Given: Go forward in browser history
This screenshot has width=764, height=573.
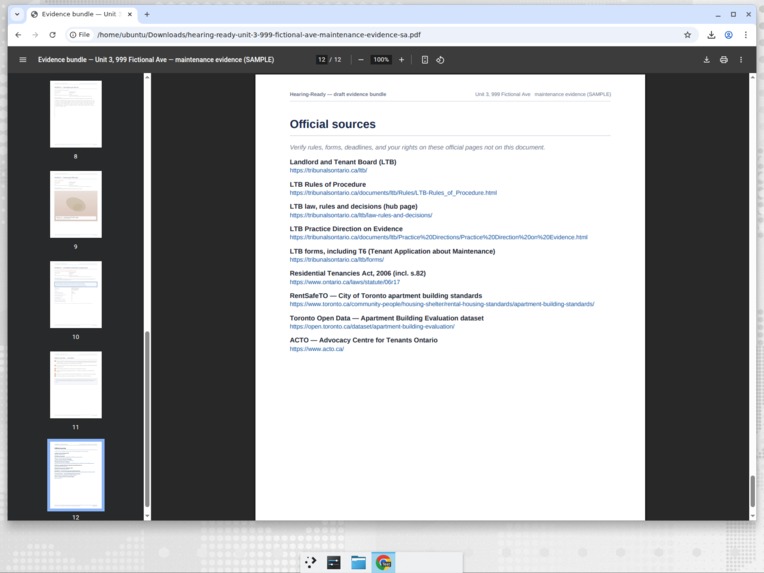Looking at the screenshot, I should pos(35,35).
